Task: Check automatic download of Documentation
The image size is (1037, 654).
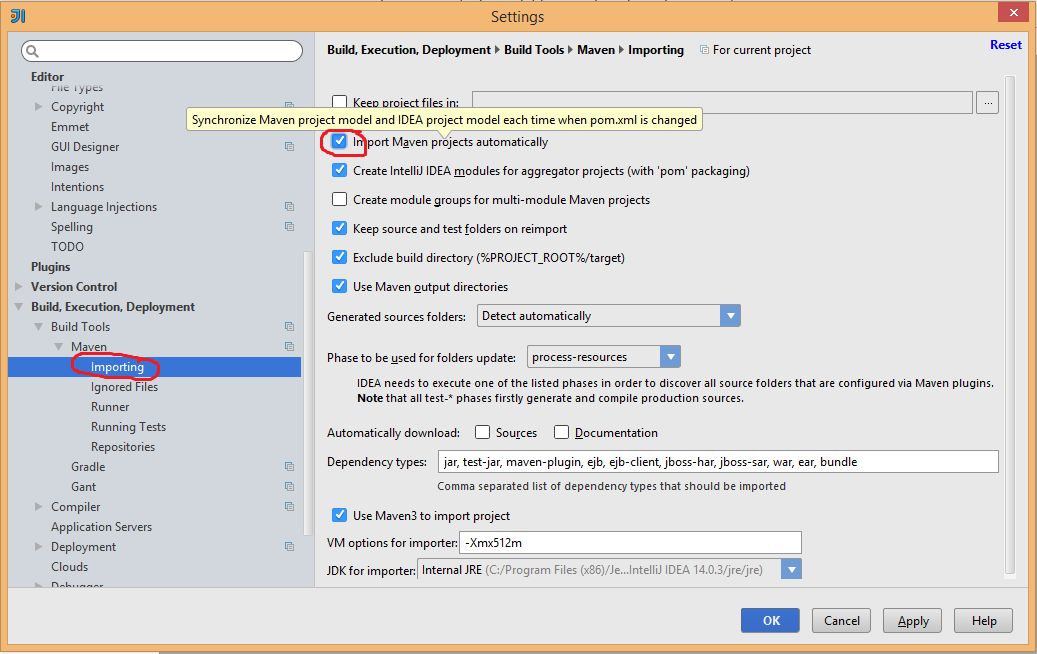Action: click(x=561, y=432)
